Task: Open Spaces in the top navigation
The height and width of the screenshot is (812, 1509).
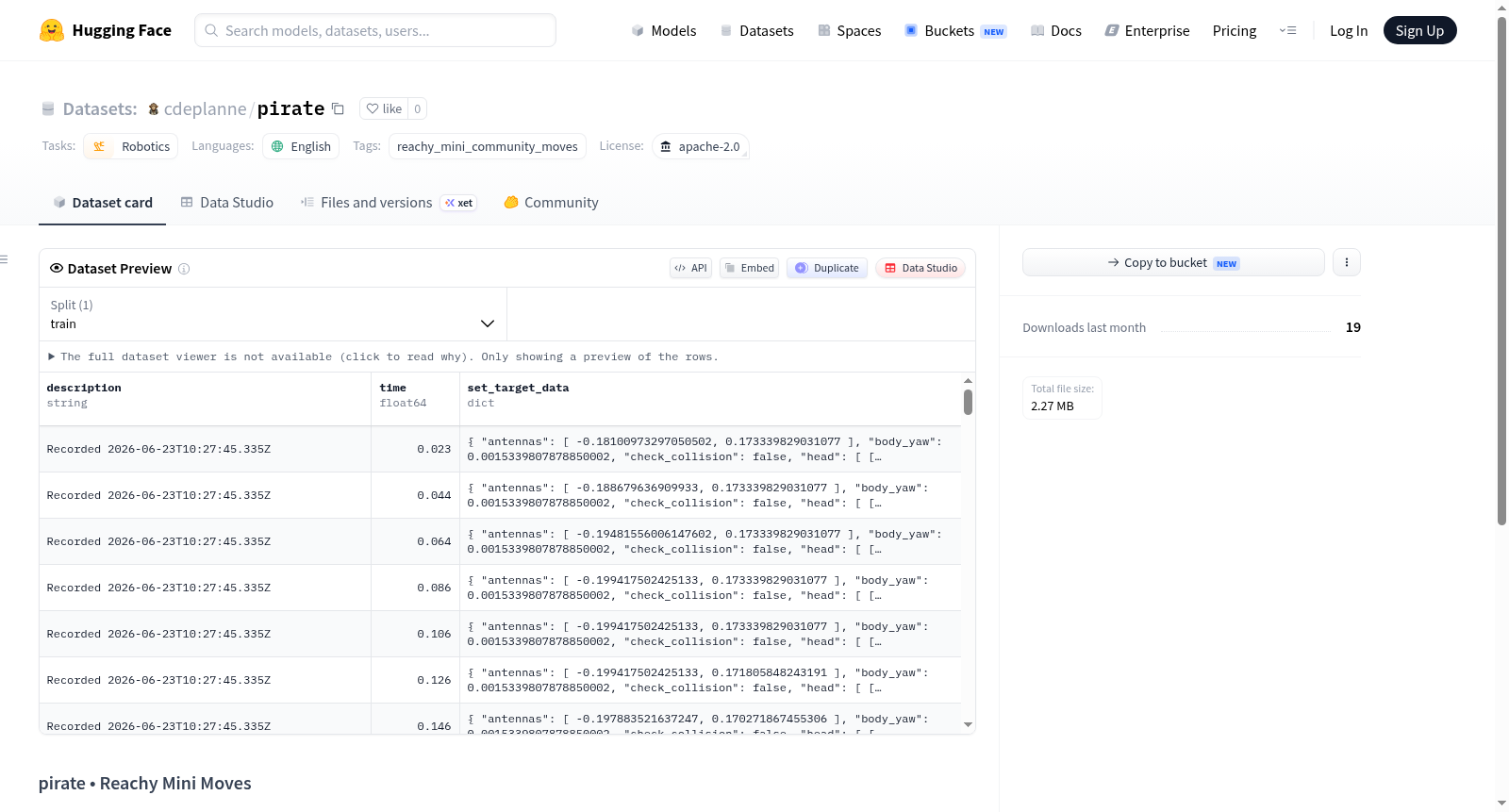Action: tap(849, 30)
